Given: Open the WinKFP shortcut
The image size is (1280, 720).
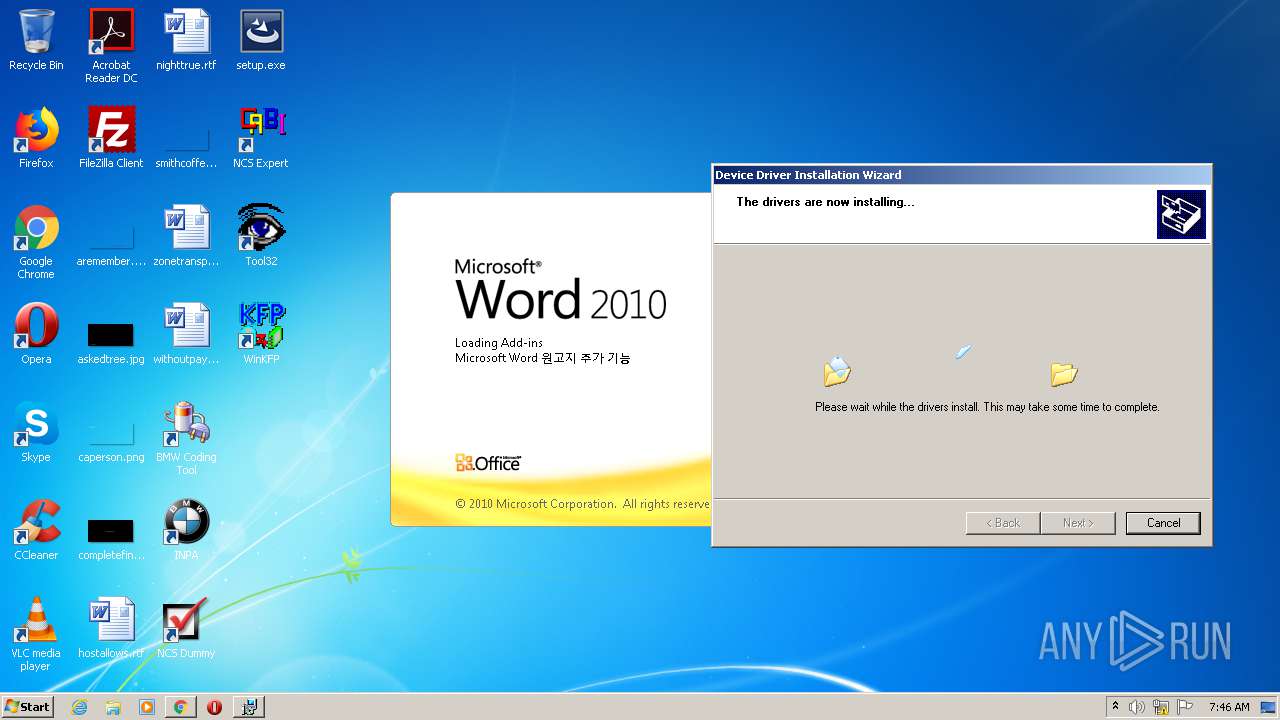Looking at the screenshot, I should pyautogui.click(x=261, y=334).
